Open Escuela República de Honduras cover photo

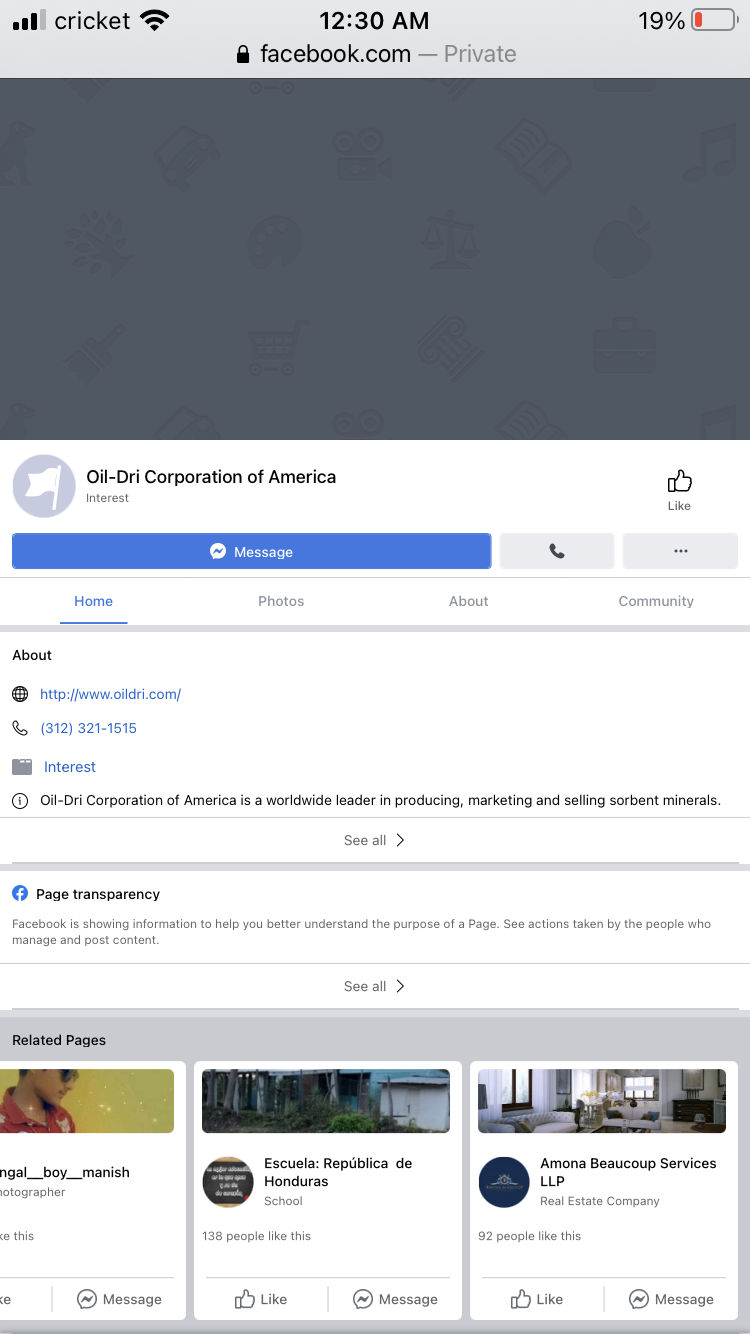326,1101
